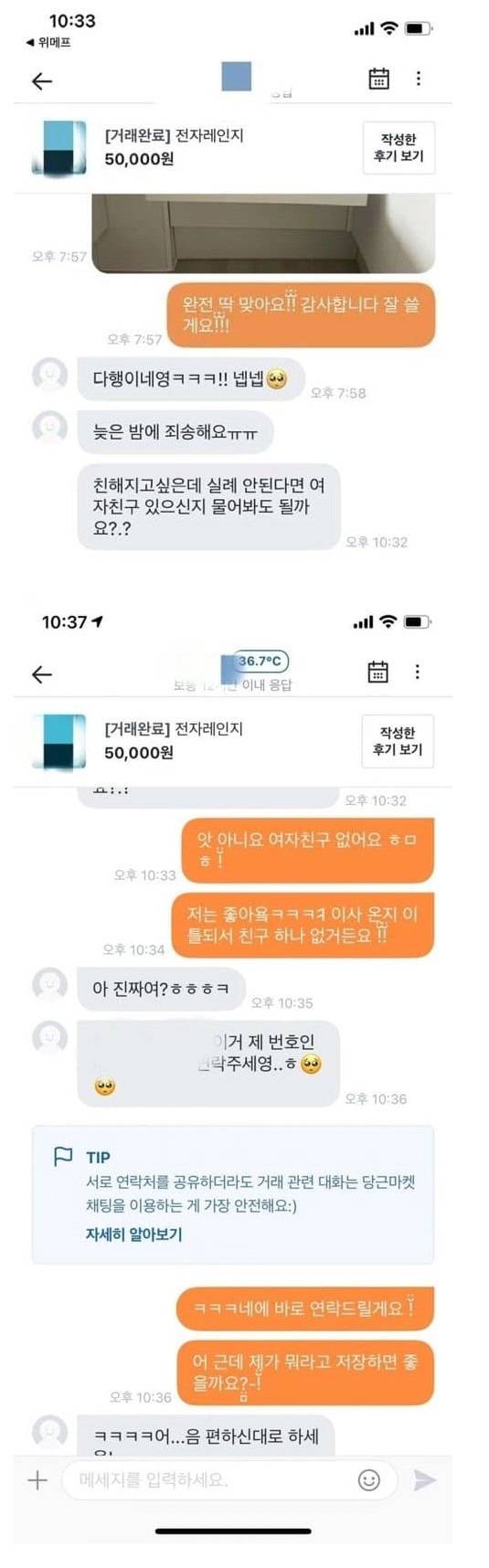Tap the back arrow in the lower chat header

(42, 674)
